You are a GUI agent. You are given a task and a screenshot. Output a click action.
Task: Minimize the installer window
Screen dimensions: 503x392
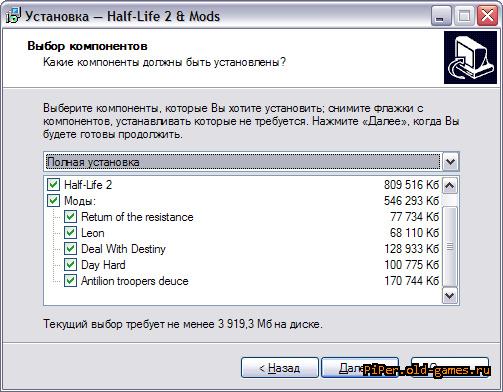[441, 16]
